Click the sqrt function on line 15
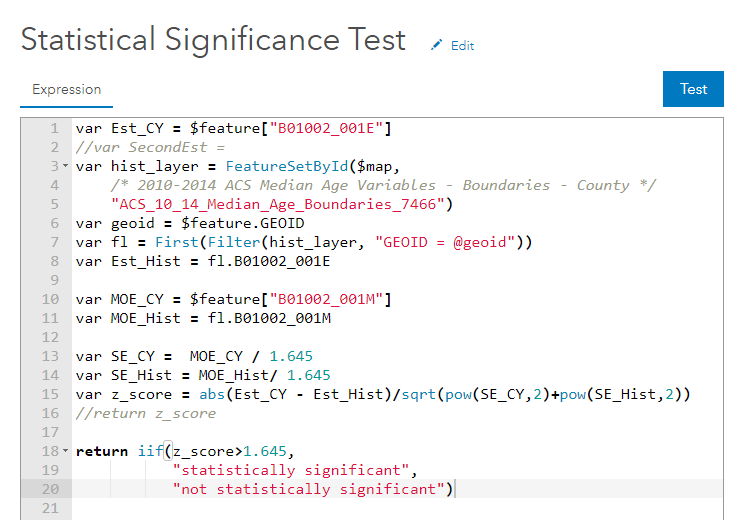This screenshot has width=739, height=520. [419, 394]
